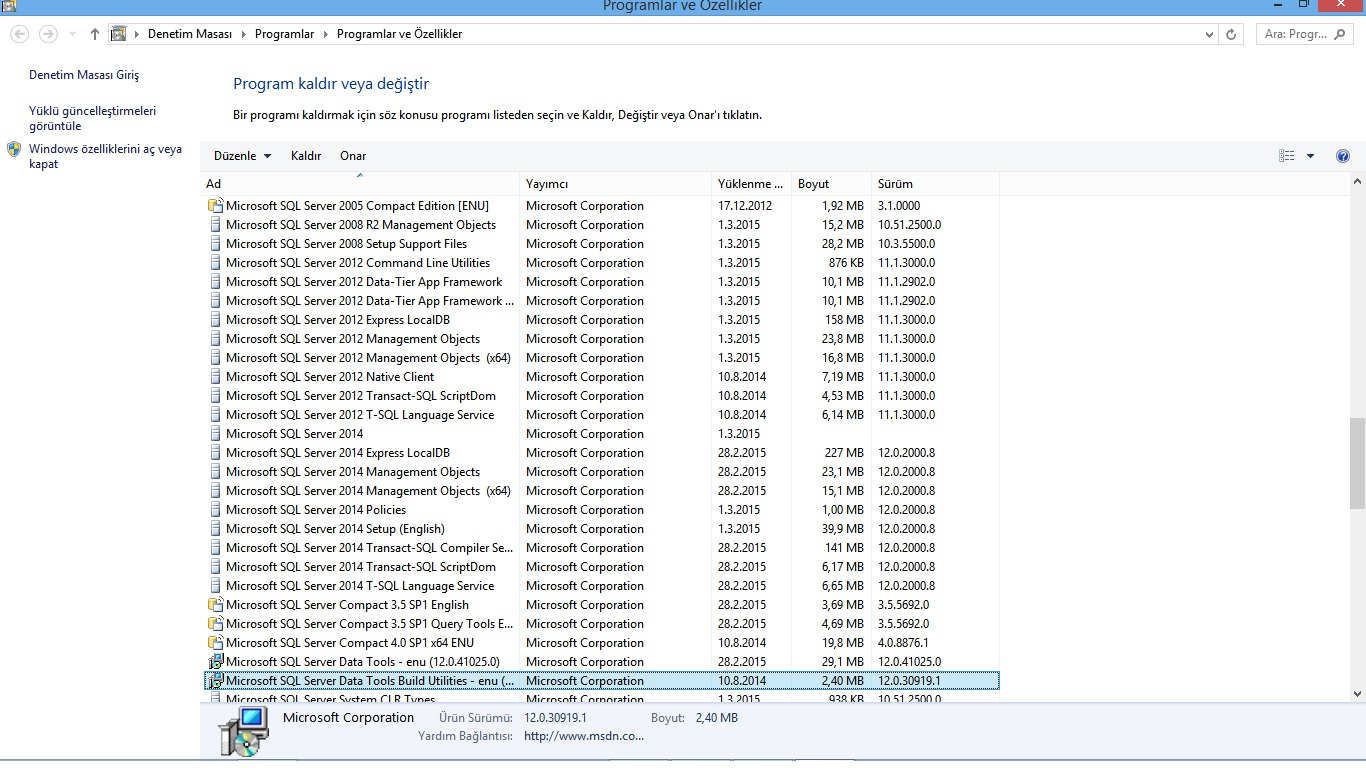Select Microsoft SQL Server 2012 Transact-SQL ScriptDom
This screenshot has height=768, width=1366.
(x=601, y=396)
